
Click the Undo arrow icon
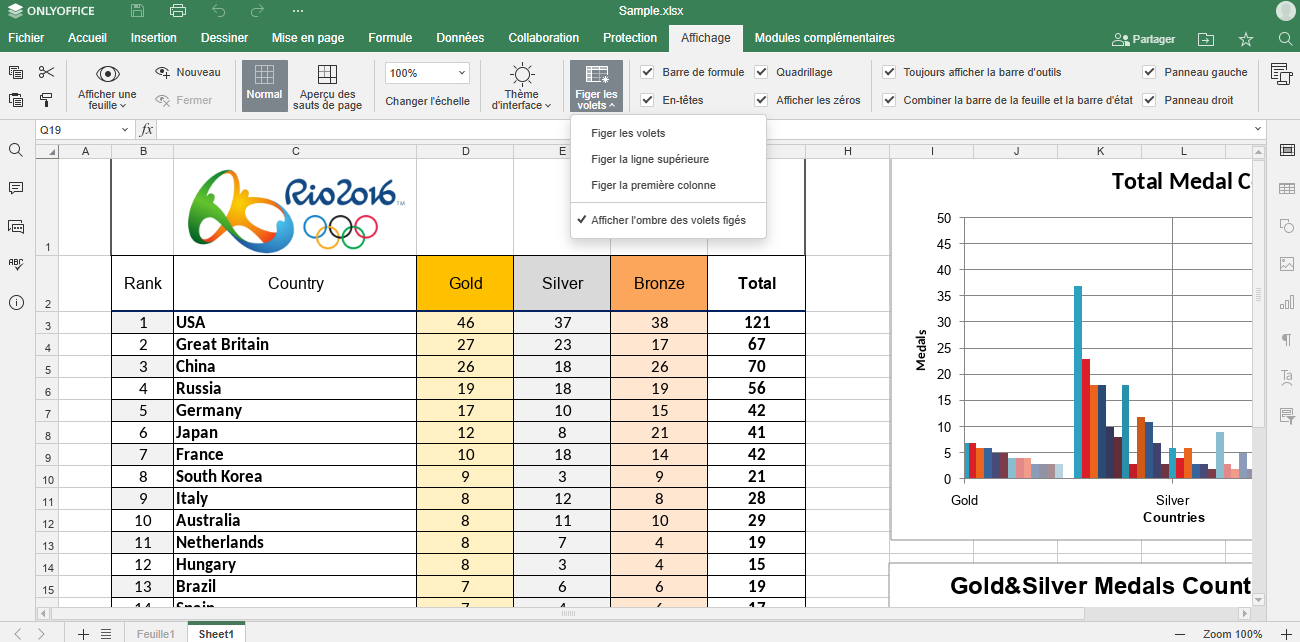coord(218,11)
